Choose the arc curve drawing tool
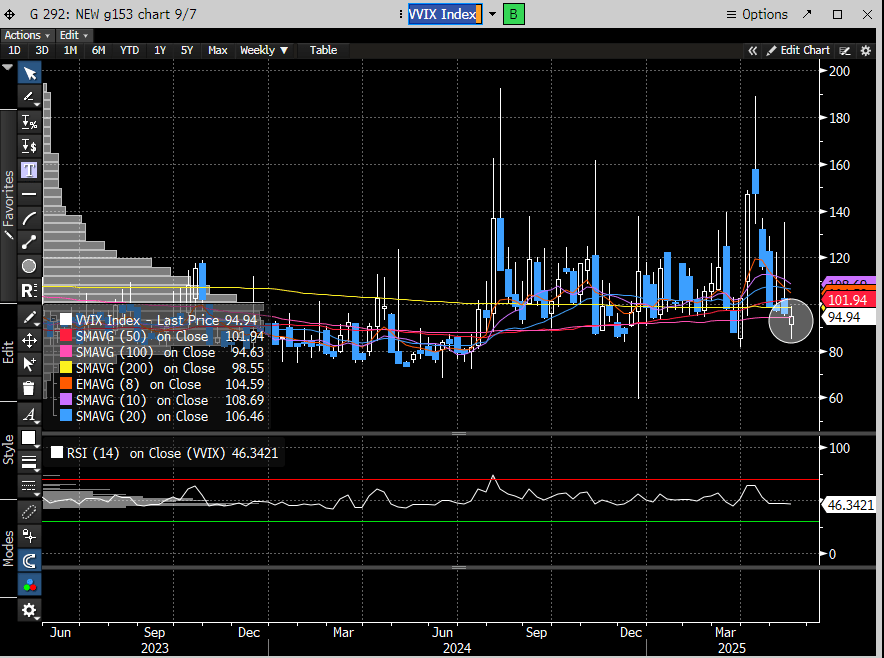This screenshot has width=884, height=658. (x=29, y=217)
